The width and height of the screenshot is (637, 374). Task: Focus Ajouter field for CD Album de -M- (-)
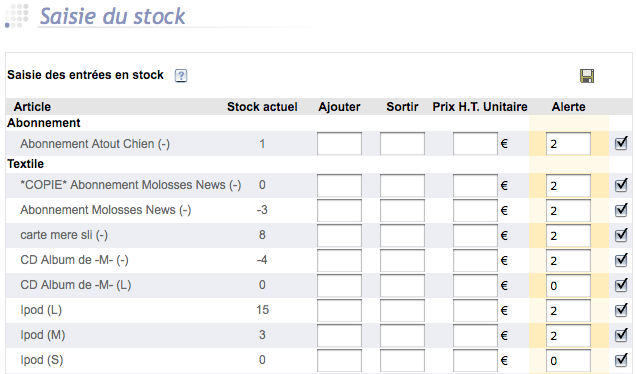click(339, 261)
